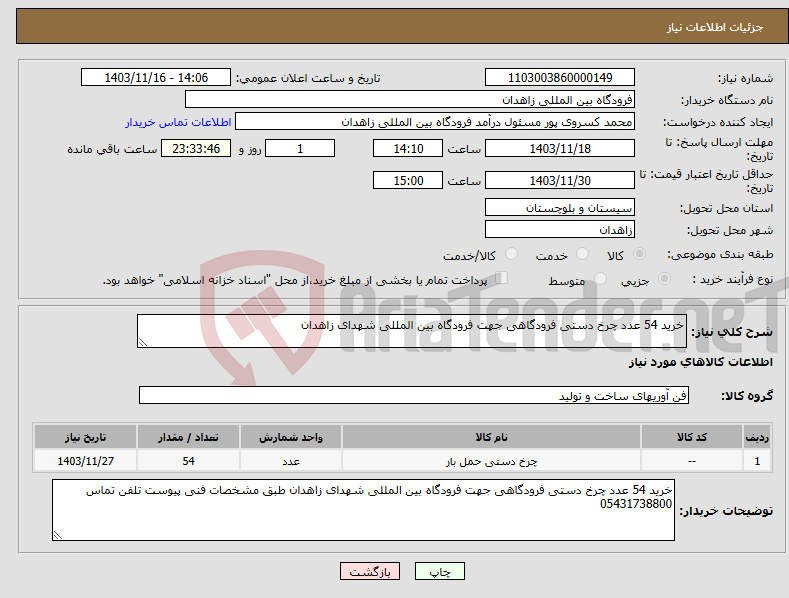Click the ردیف column header
This screenshot has width=789, height=598.
coord(757,437)
